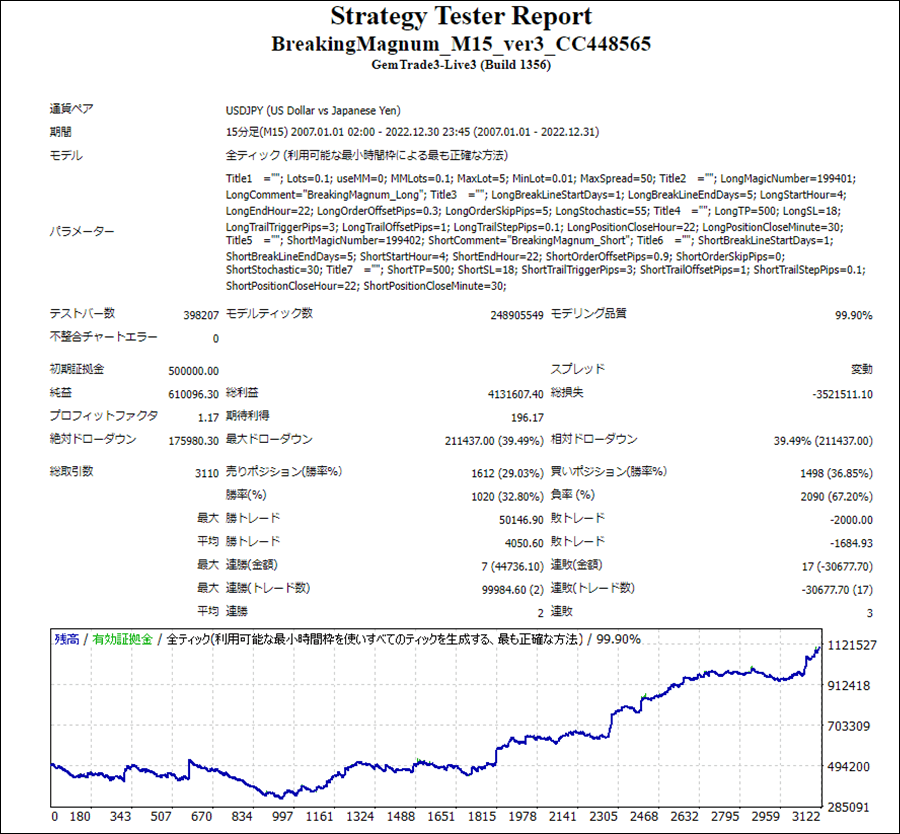900x834 pixels.
Task: Select the LongMagicNumber=199401 parameter text
Action: [x=788, y=179]
